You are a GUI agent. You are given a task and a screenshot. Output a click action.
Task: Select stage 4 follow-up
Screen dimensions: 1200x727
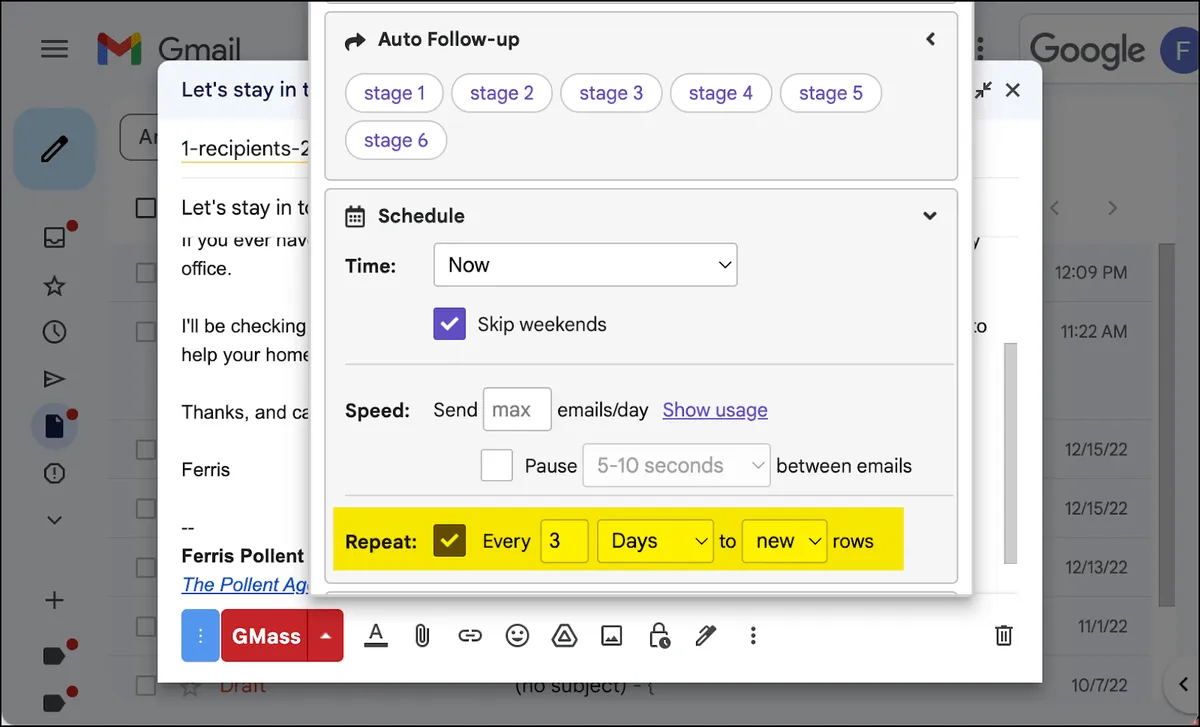(721, 93)
